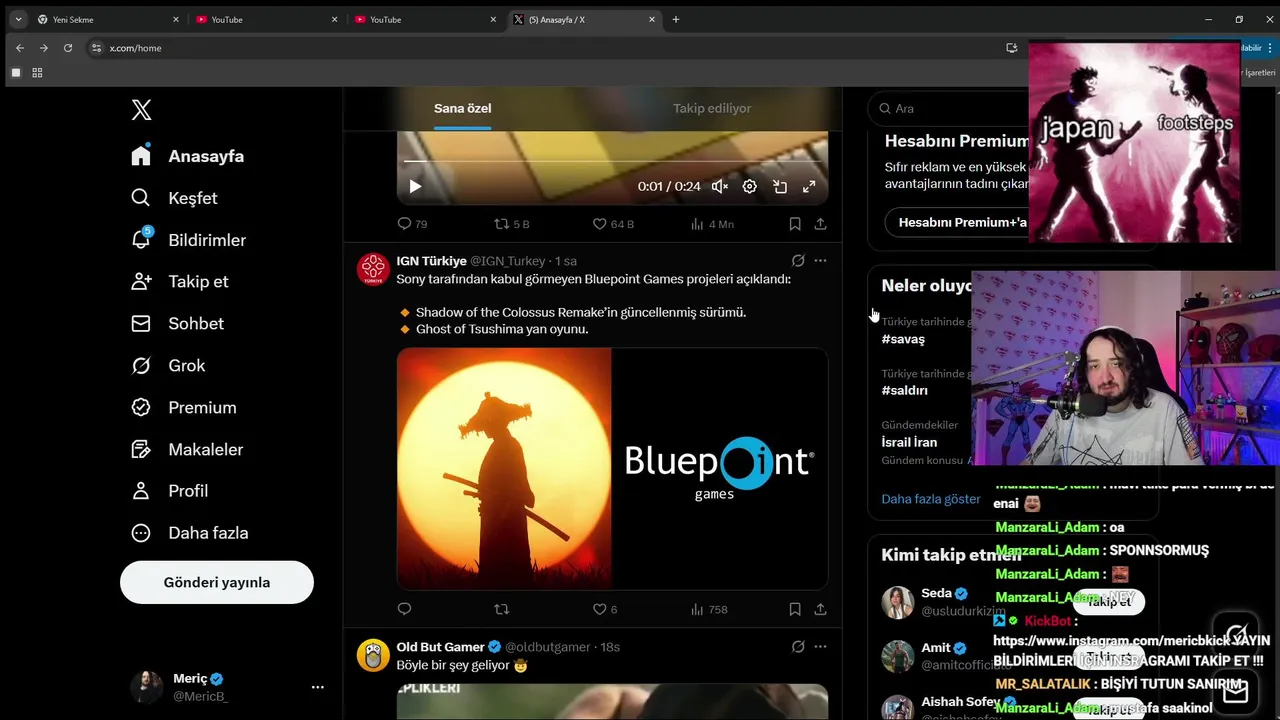Reply to top post with 79 comments

[x=412, y=224]
